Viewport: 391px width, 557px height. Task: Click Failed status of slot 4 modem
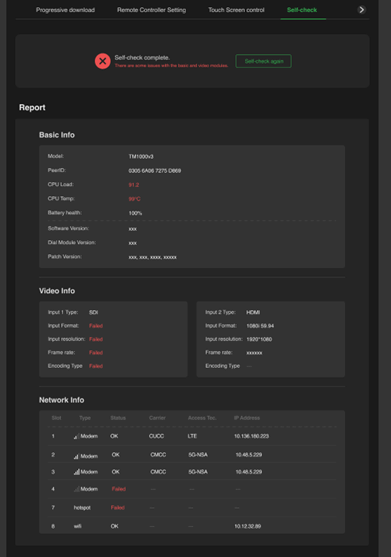(x=119, y=489)
